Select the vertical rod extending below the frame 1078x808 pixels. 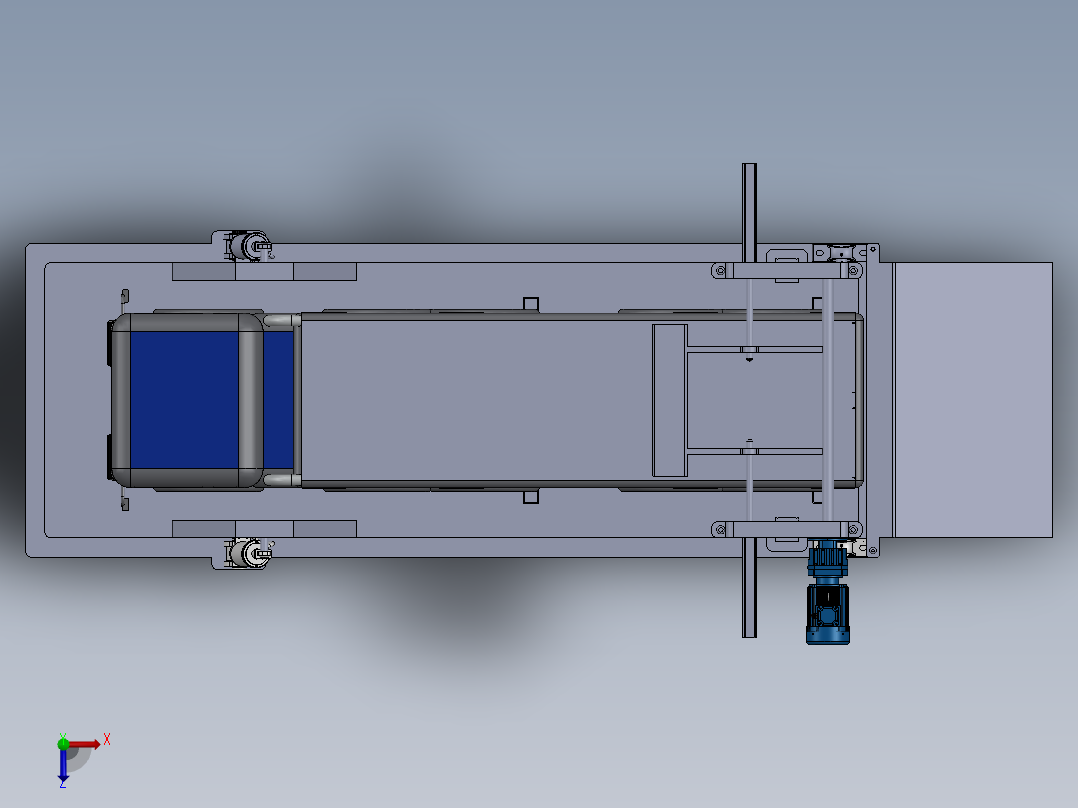point(749,588)
